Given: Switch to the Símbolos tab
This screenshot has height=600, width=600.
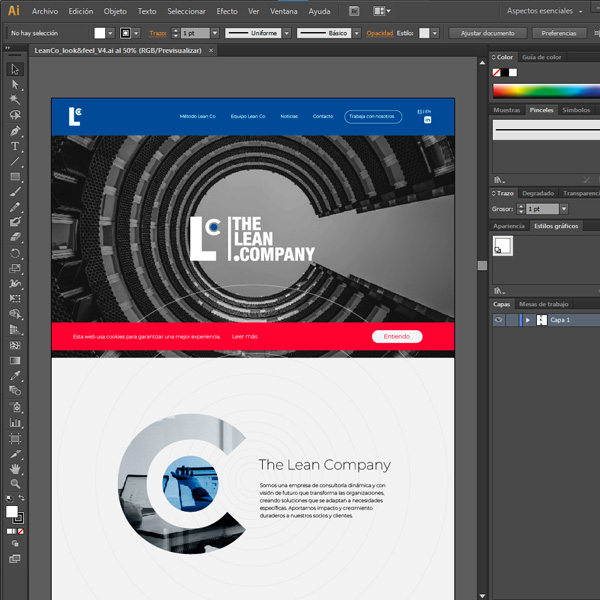Looking at the screenshot, I should [576, 110].
